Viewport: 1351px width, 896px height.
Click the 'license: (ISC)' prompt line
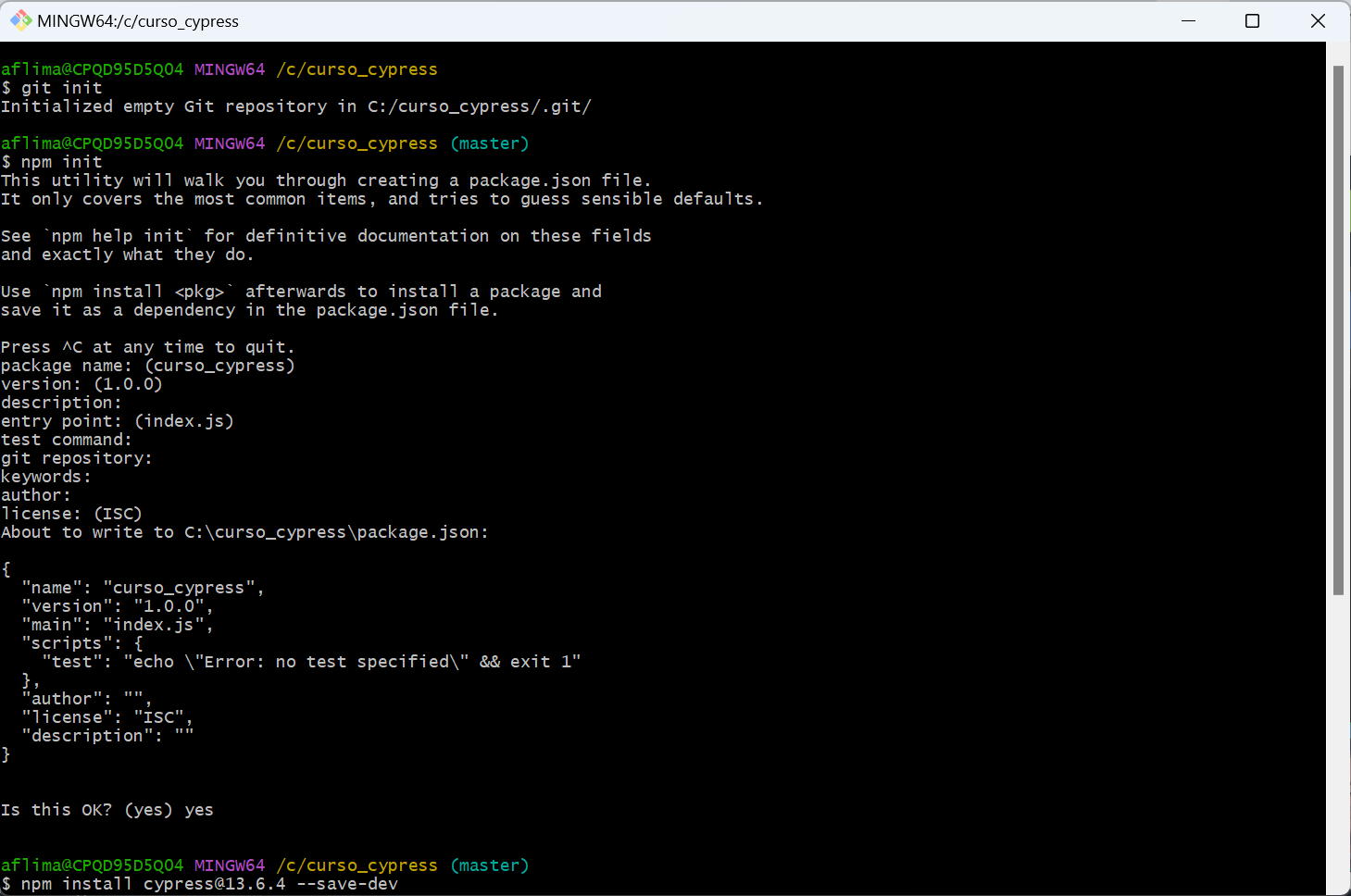[x=71, y=514]
